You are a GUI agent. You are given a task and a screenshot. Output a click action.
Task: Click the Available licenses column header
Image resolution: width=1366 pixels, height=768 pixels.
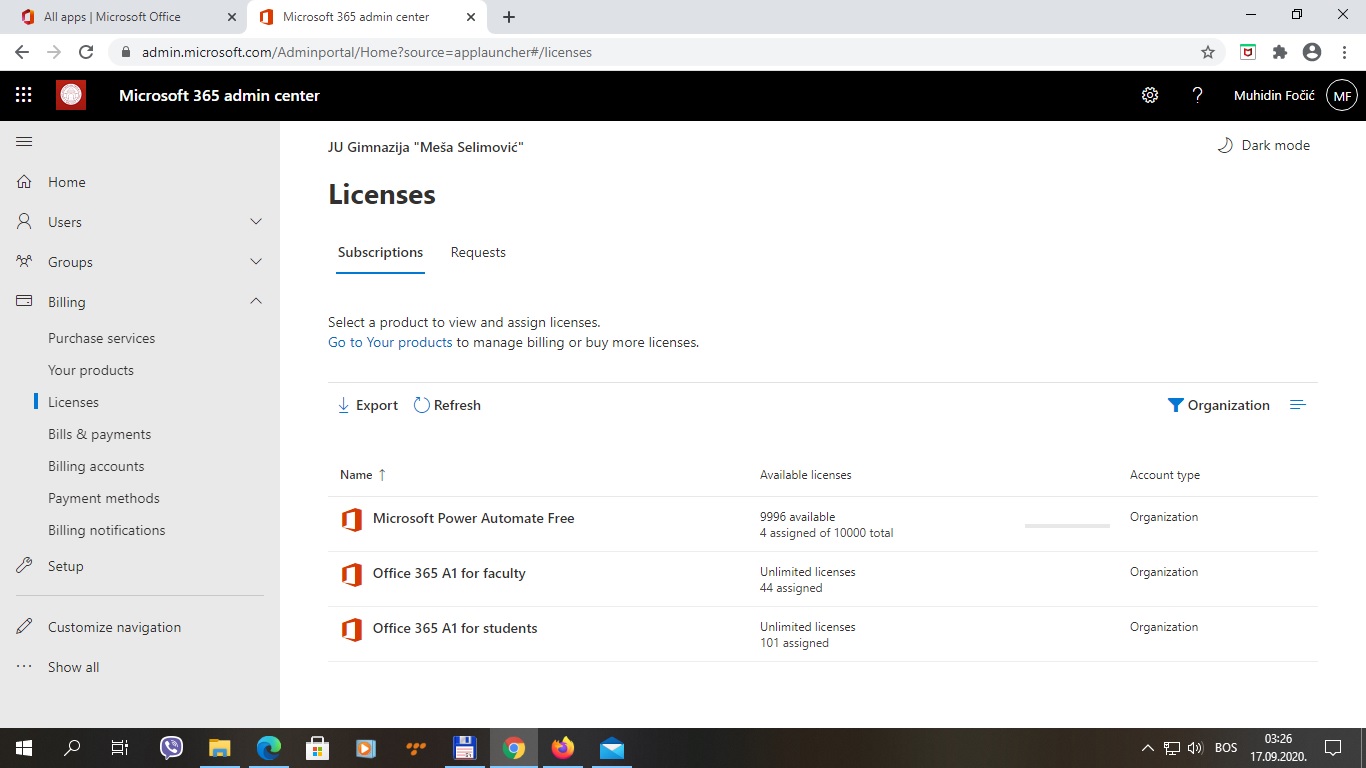(x=806, y=475)
